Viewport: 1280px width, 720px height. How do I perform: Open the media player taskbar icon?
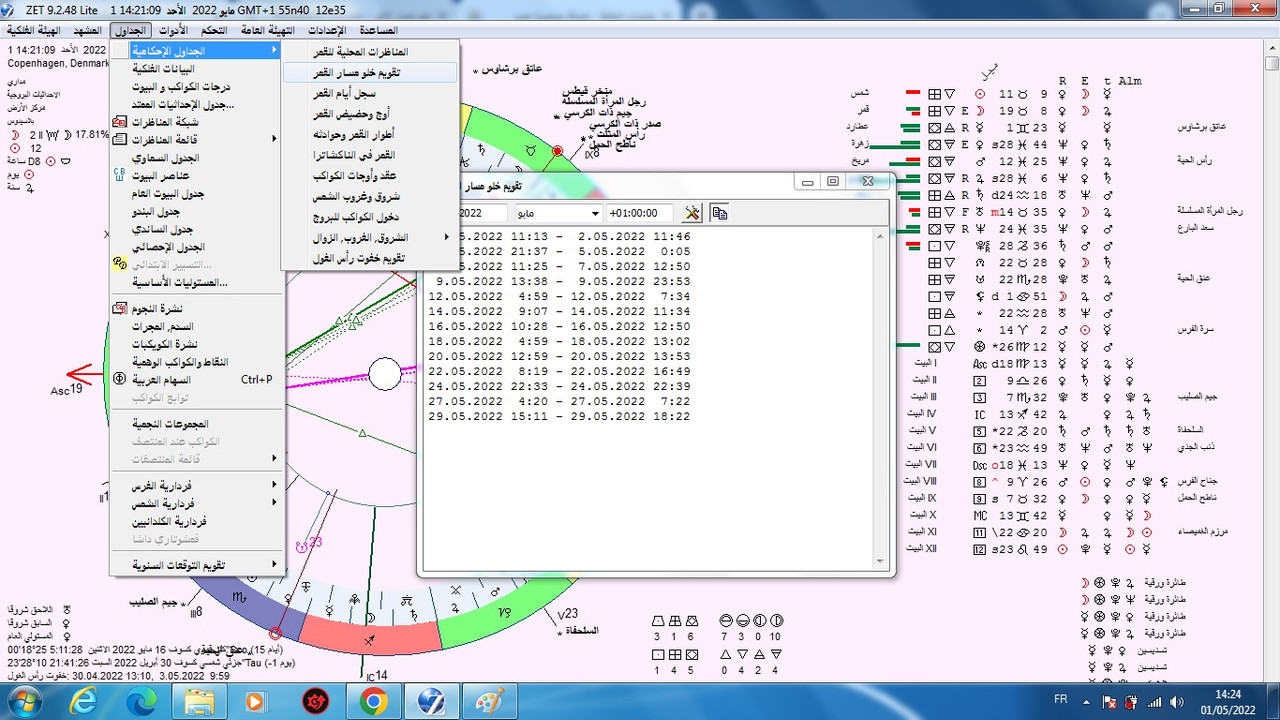tap(256, 701)
